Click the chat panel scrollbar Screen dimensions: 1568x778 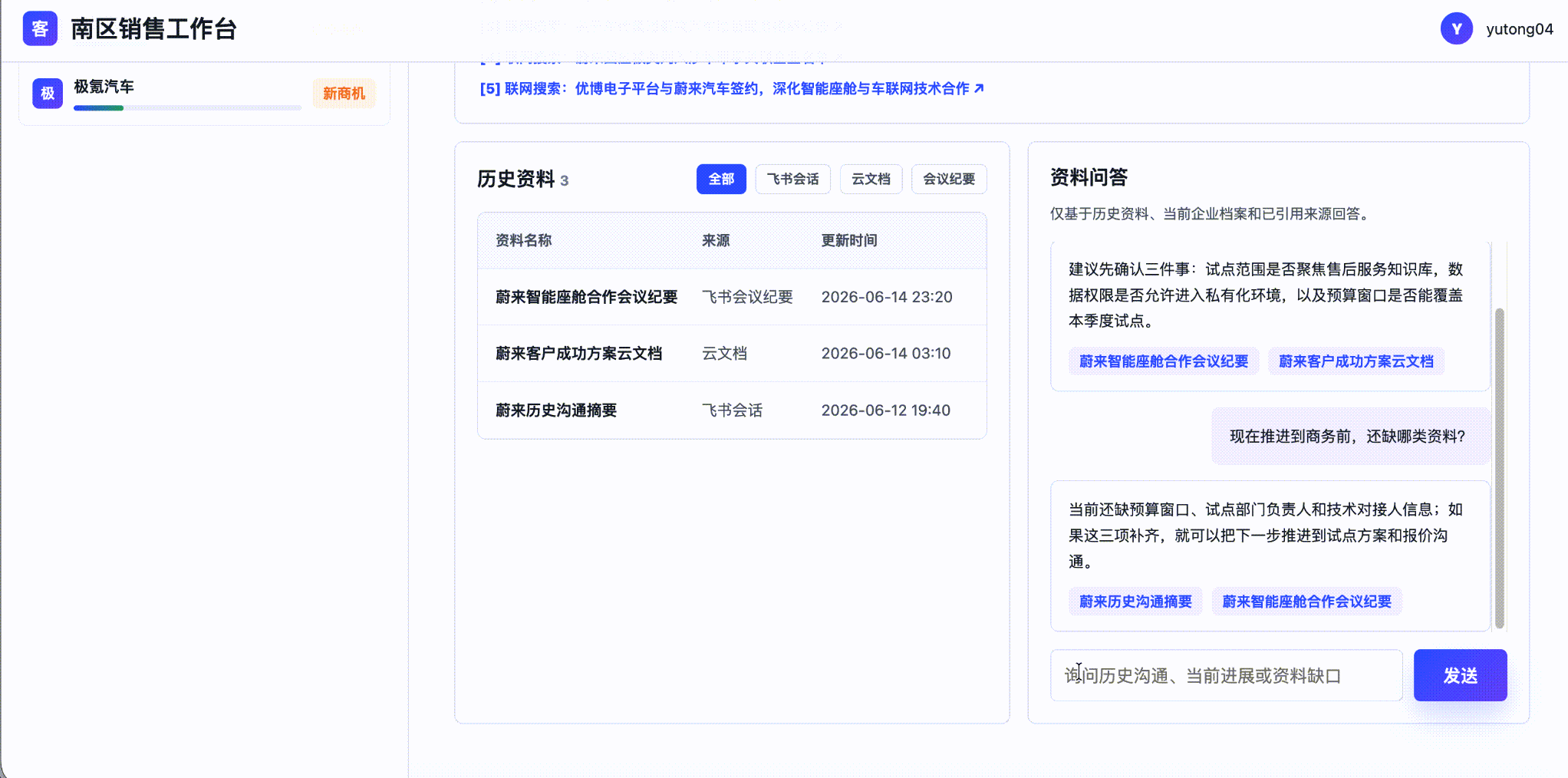point(1500,468)
